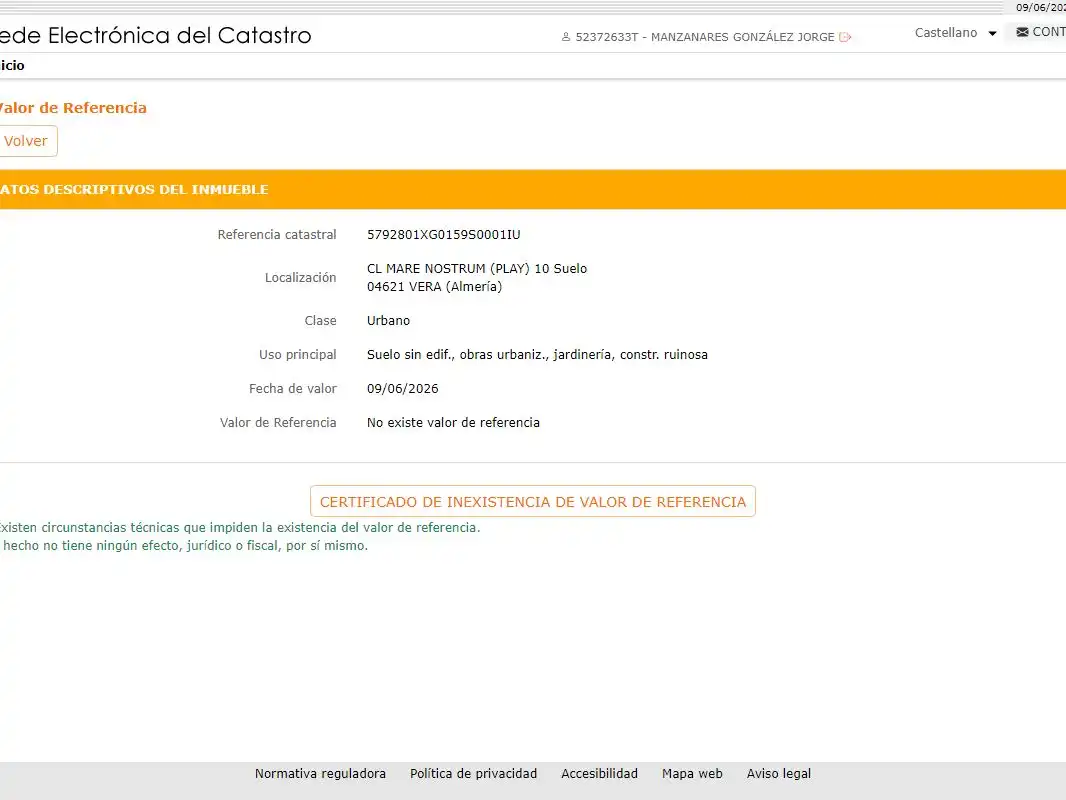This screenshot has height=800, width=1066.
Task: Click the user profile icon before NIF
Action: (566, 37)
